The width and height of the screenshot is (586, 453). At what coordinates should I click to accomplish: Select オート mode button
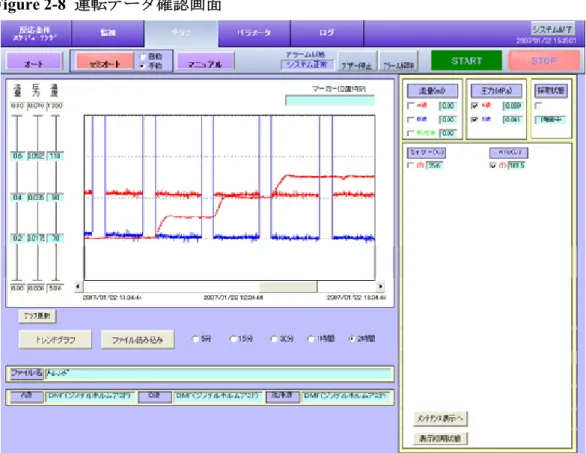pos(34,61)
